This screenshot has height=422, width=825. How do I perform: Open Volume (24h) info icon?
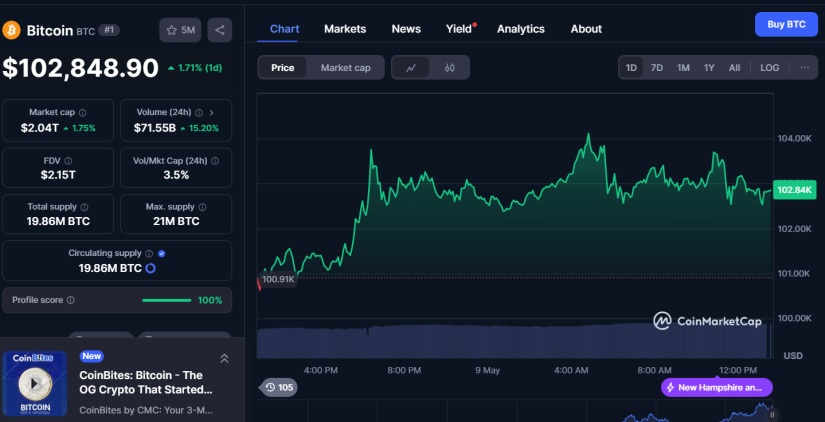pos(199,113)
